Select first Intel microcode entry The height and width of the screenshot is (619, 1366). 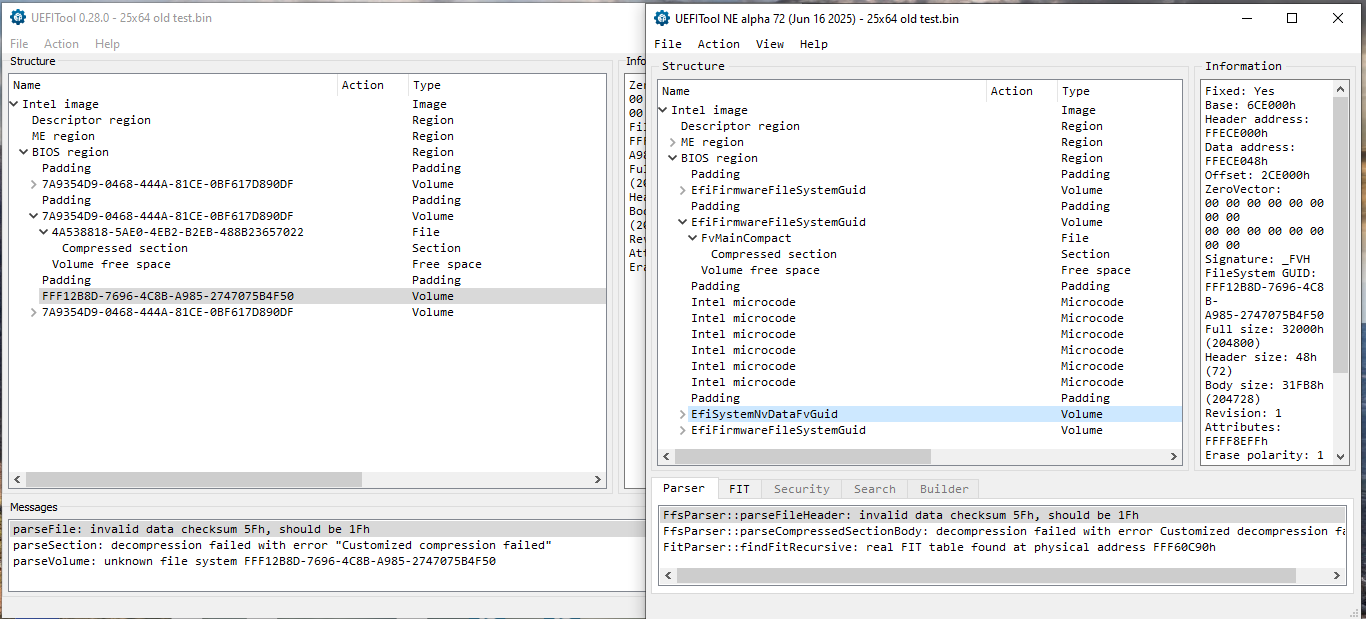point(743,302)
